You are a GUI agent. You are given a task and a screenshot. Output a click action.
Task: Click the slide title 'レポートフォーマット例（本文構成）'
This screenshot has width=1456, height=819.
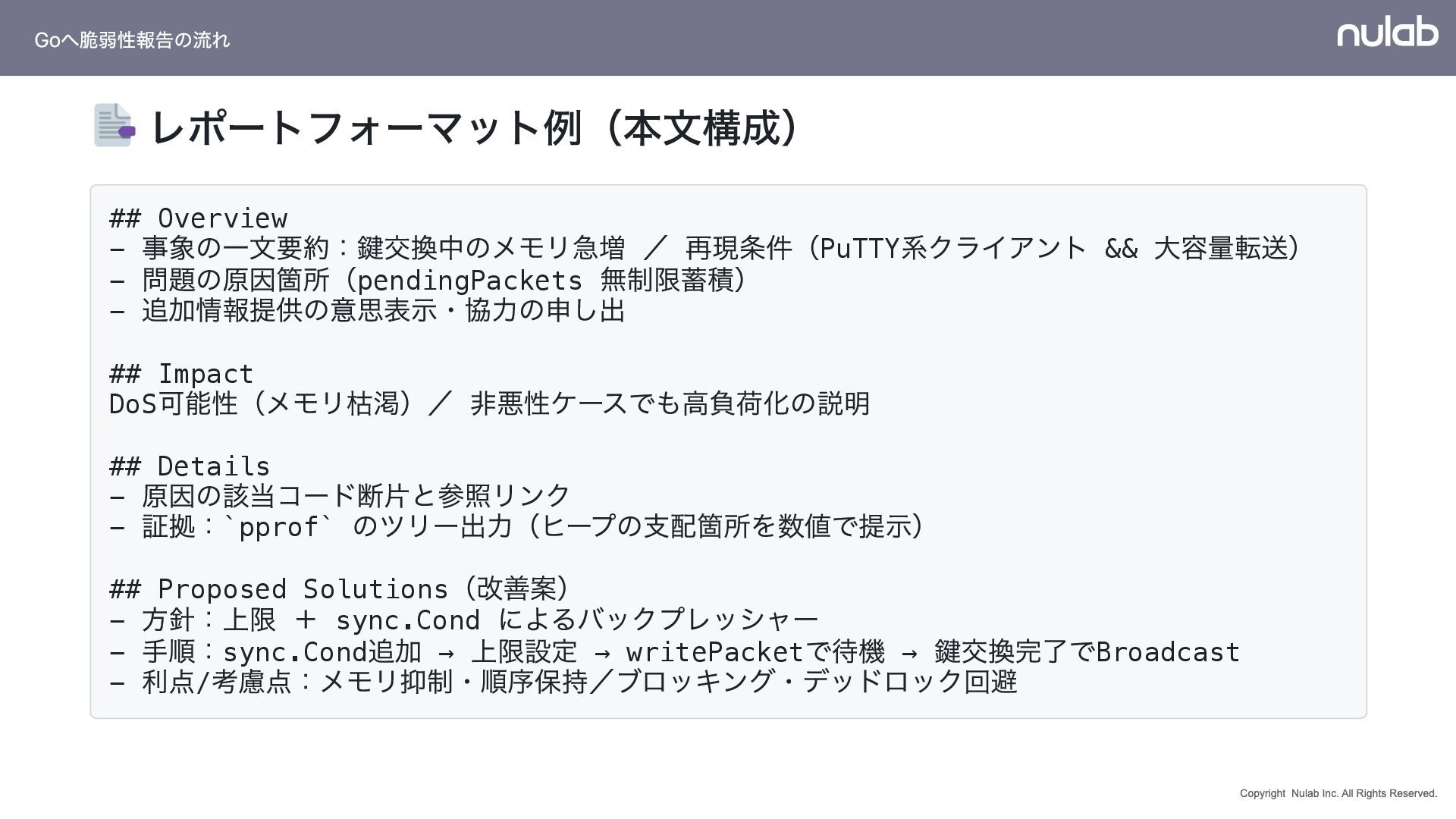pos(478,127)
